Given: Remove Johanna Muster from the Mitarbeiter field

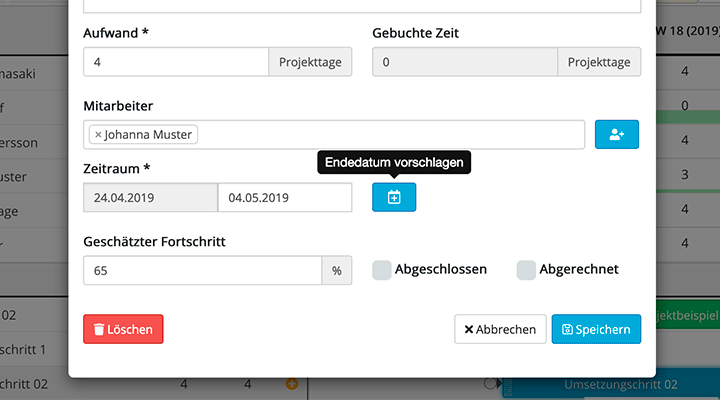Looking at the screenshot, I should tap(98, 135).
